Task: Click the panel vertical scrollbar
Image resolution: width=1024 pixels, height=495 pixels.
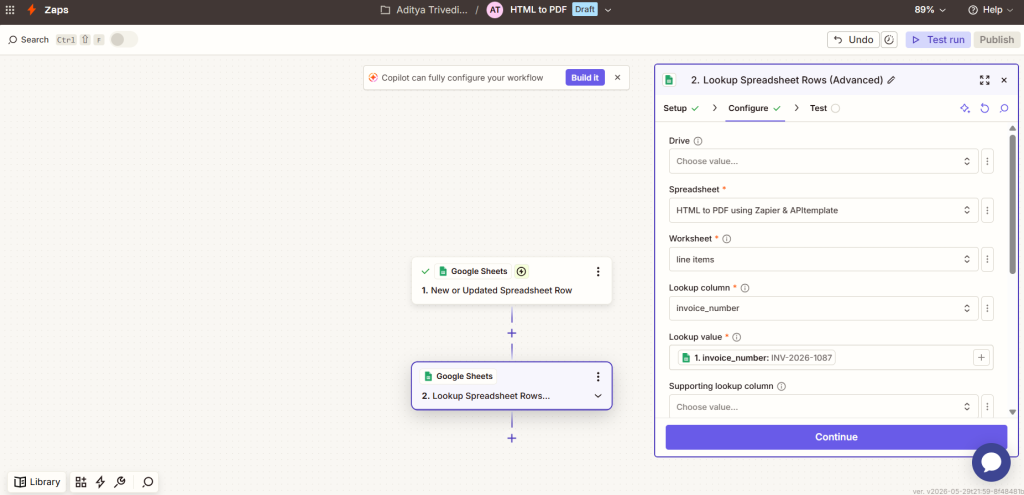Action: point(1012,204)
